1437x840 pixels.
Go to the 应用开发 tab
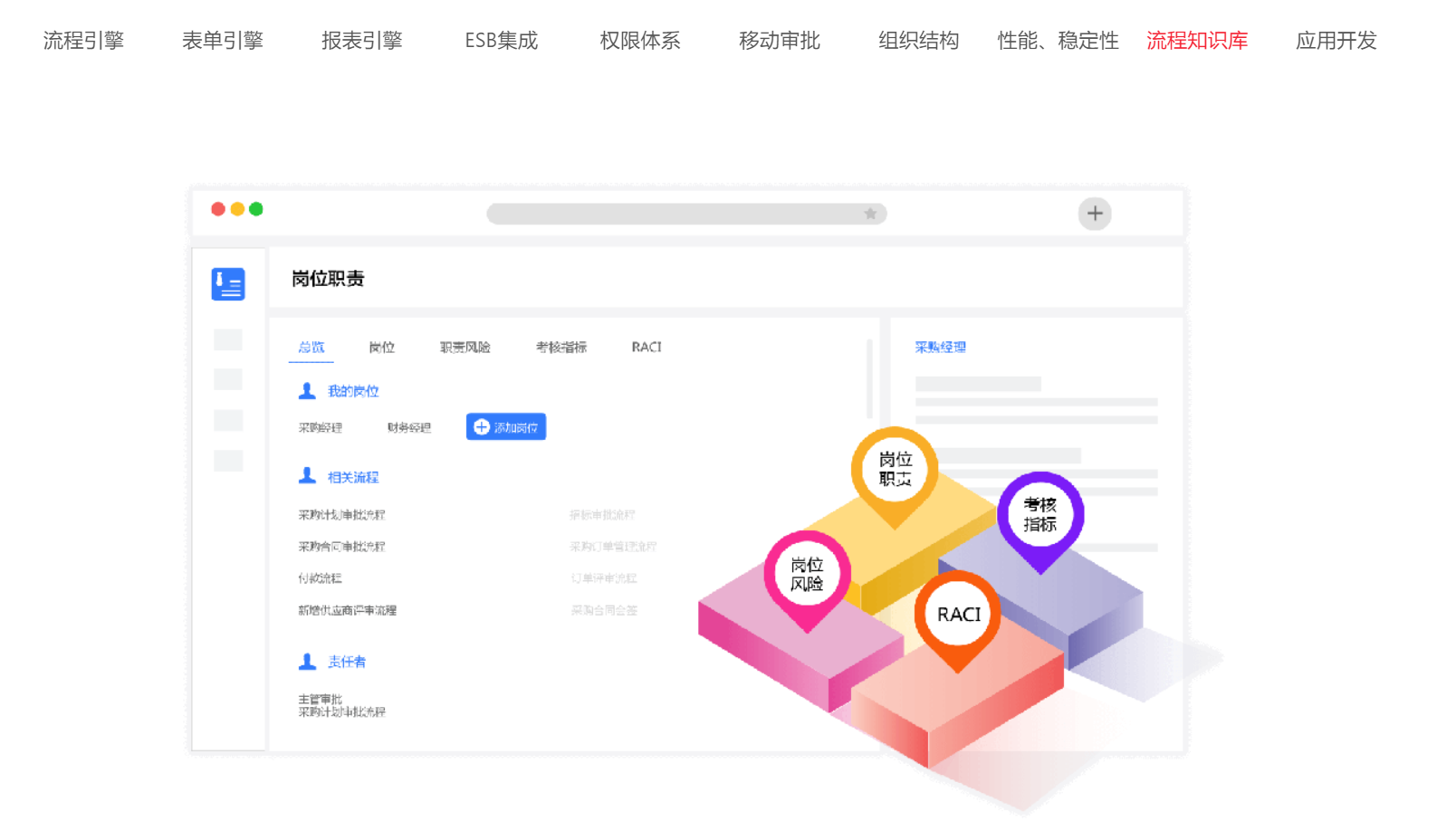[x=1336, y=41]
